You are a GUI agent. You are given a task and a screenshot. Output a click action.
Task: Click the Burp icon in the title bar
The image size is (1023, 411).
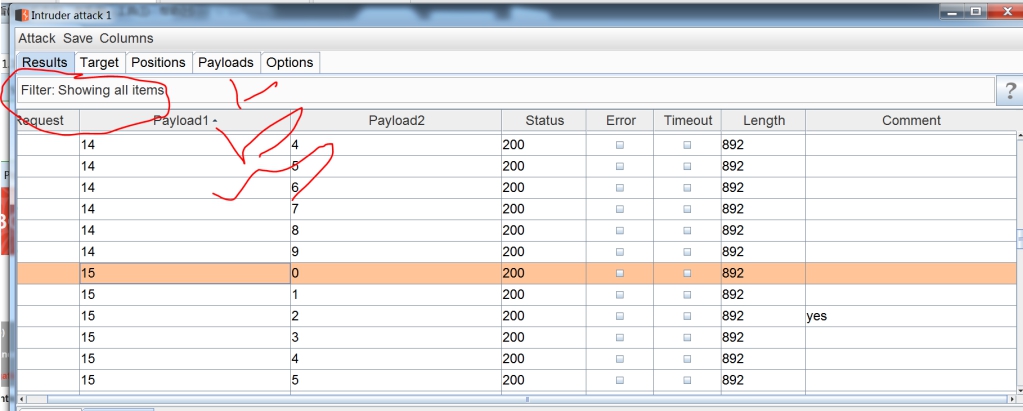(23, 15)
